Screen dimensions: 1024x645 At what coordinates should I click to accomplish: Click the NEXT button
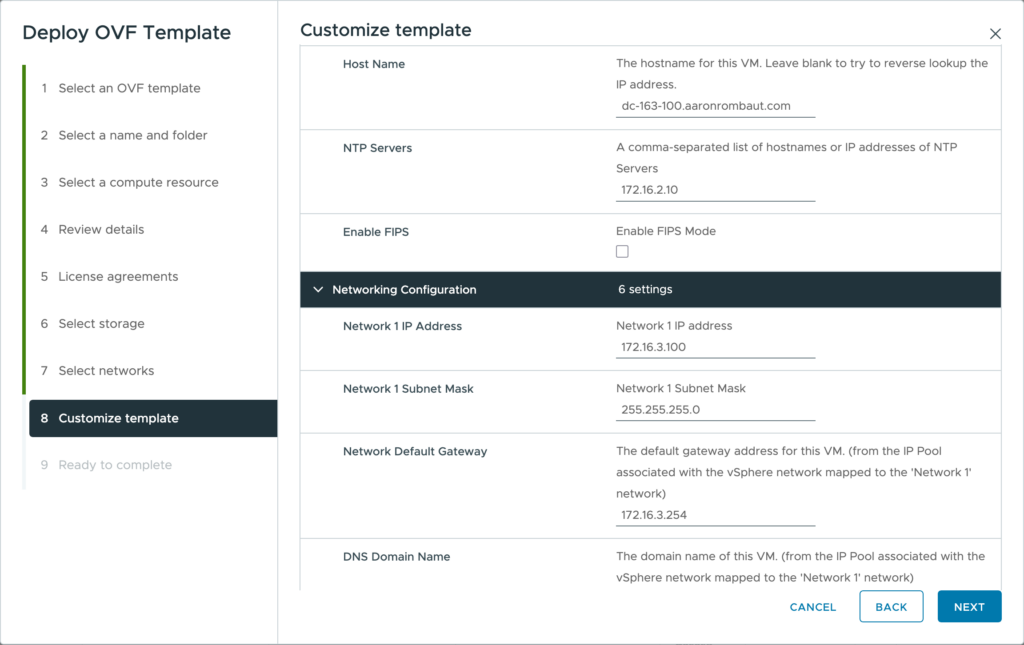[x=969, y=607]
